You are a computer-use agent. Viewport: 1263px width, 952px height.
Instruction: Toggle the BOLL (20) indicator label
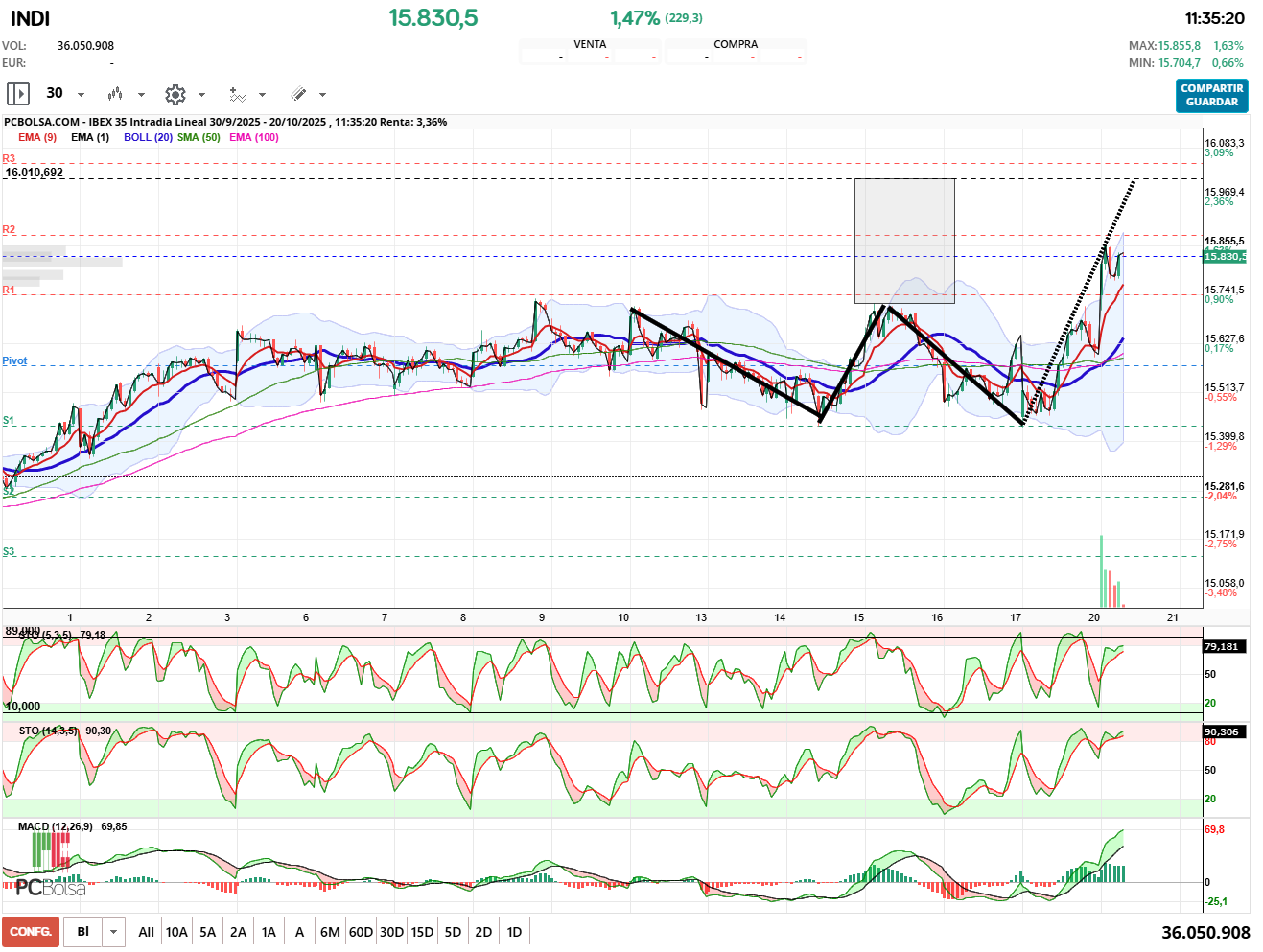coord(148,137)
